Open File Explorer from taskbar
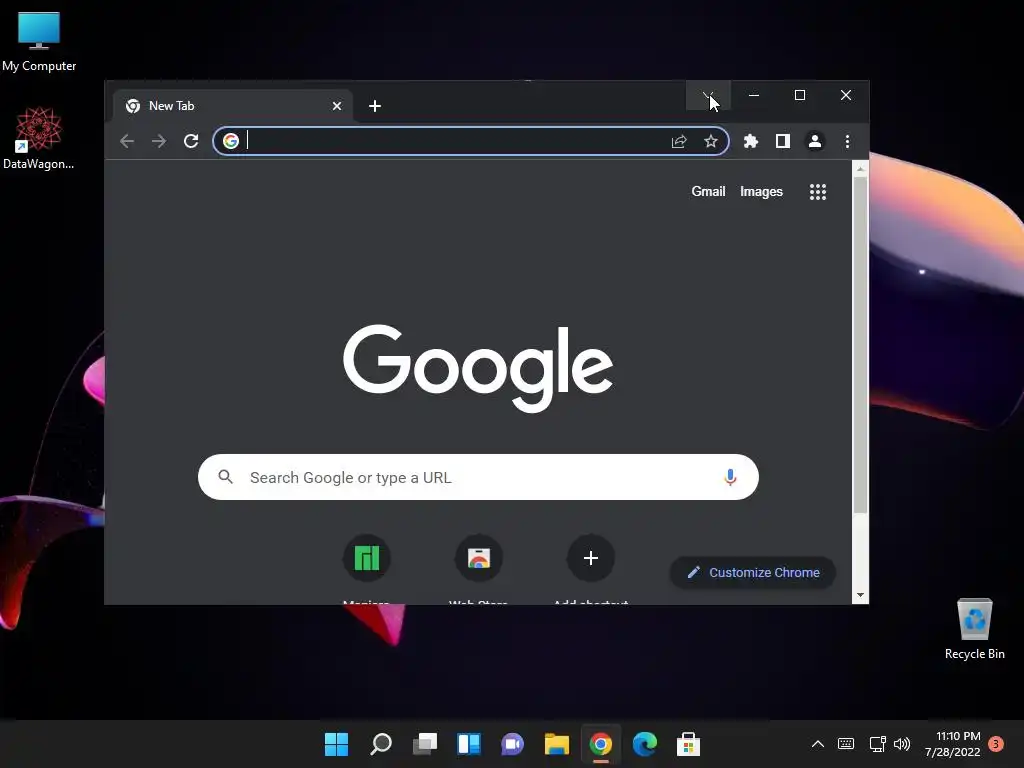The height and width of the screenshot is (768, 1024). point(557,744)
